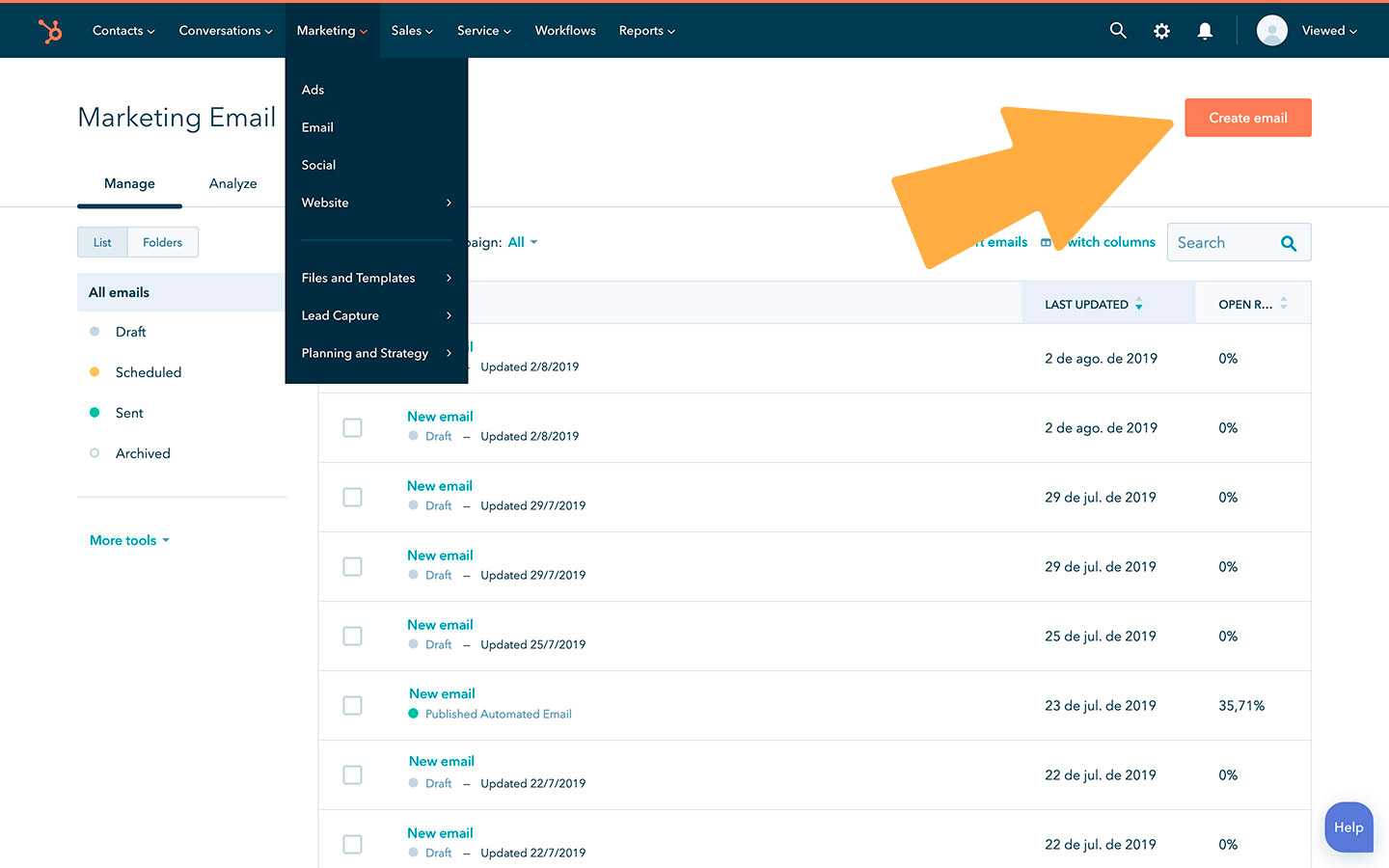Select checkbox for last 22/7/2019 email
Image resolution: width=1389 pixels, height=868 pixels.
click(x=353, y=844)
